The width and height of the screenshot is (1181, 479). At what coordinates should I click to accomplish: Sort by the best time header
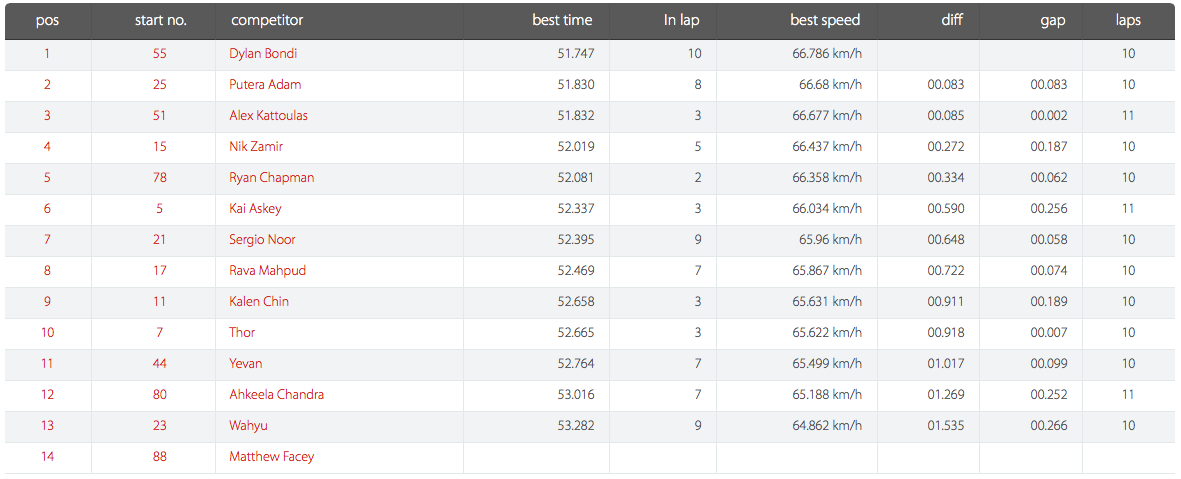pyautogui.click(x=562, y=20)
